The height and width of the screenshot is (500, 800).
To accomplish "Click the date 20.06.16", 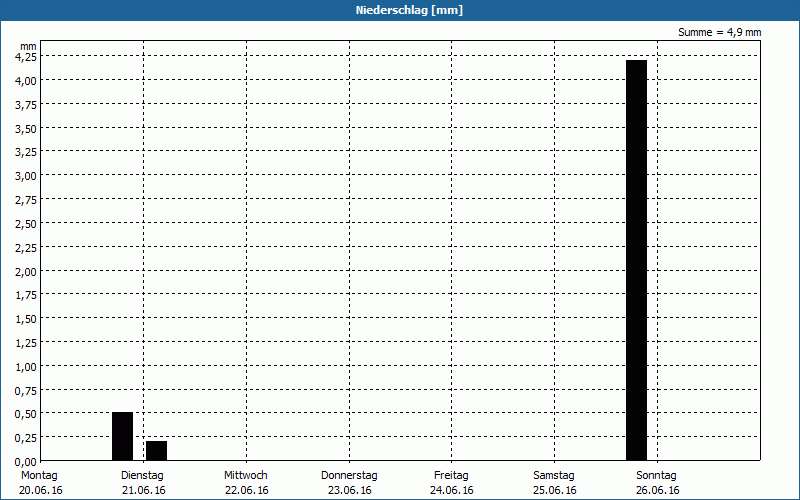I will click(41, 490).
